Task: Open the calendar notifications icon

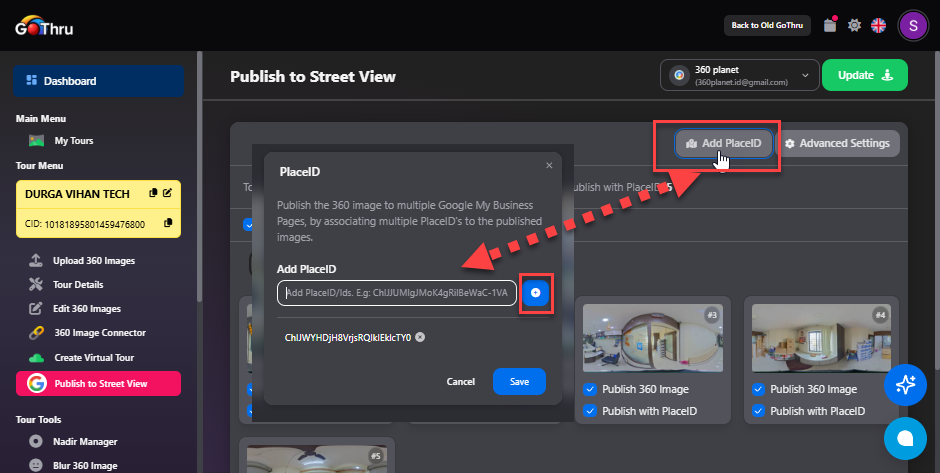Action: click(x=829, y=26)
